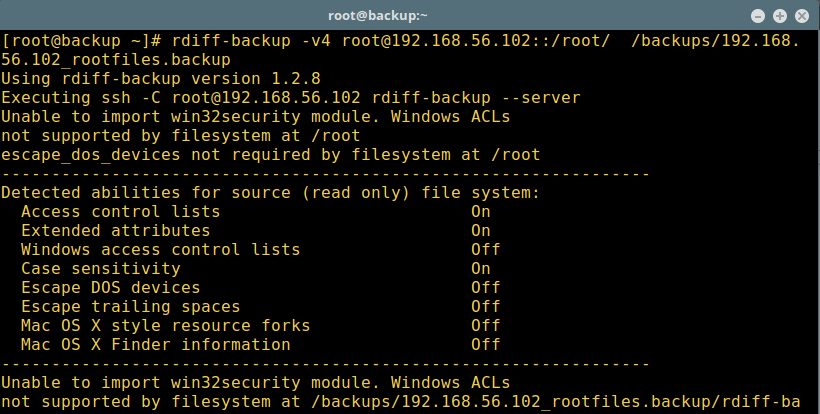Image resolution: width=820 pixels, height=414 pixels.
Task: Click the dashed separator above 'Detected abilities'
Action: tap(325, 174)
